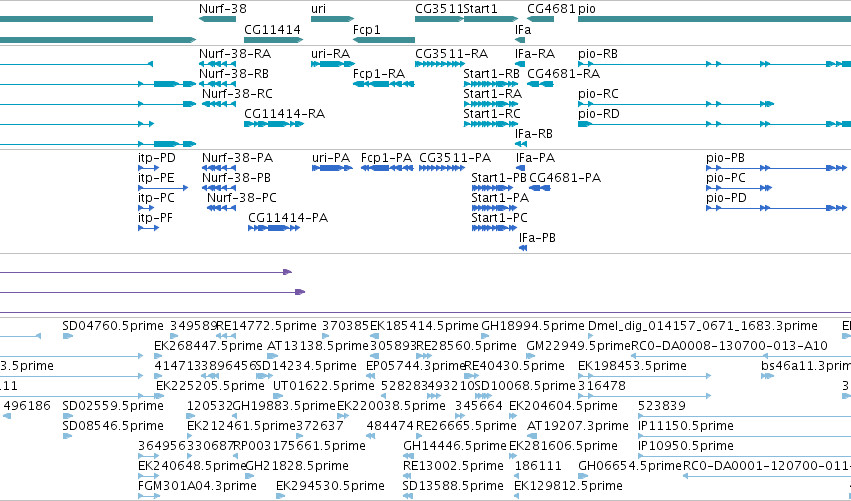Select the pio-PB protein line

coord(779,168)
